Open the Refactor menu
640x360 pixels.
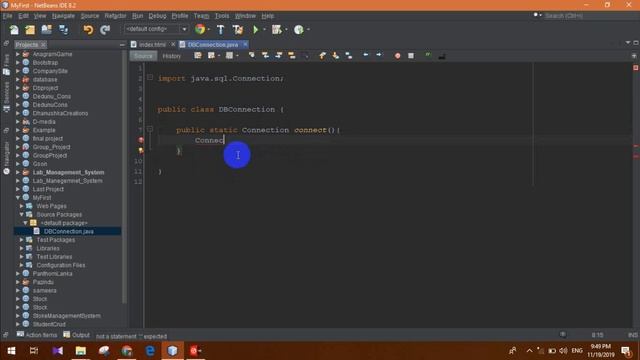click(x=116, y=16)
